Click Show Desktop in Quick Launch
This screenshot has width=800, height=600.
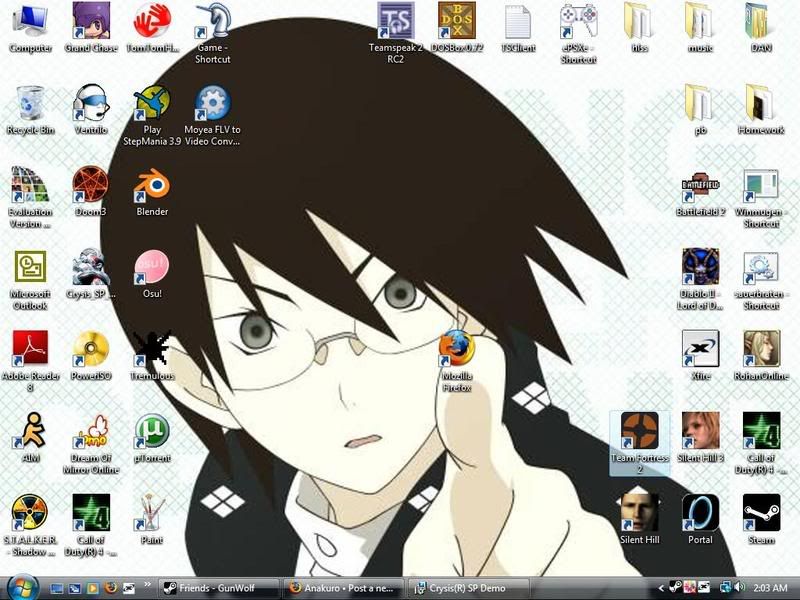point(57,588)
